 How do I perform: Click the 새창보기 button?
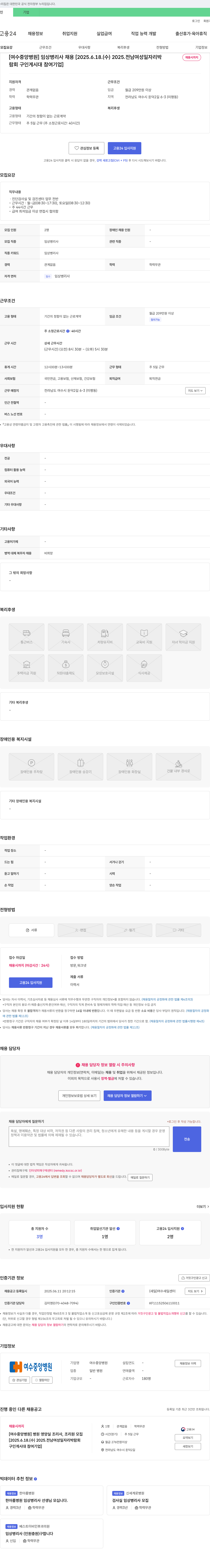(188, 1446)
